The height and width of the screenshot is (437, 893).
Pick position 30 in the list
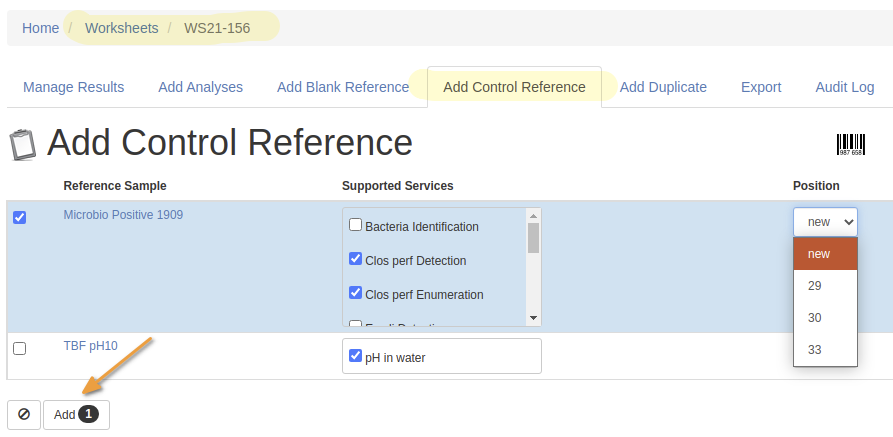[x=815, y=318]
